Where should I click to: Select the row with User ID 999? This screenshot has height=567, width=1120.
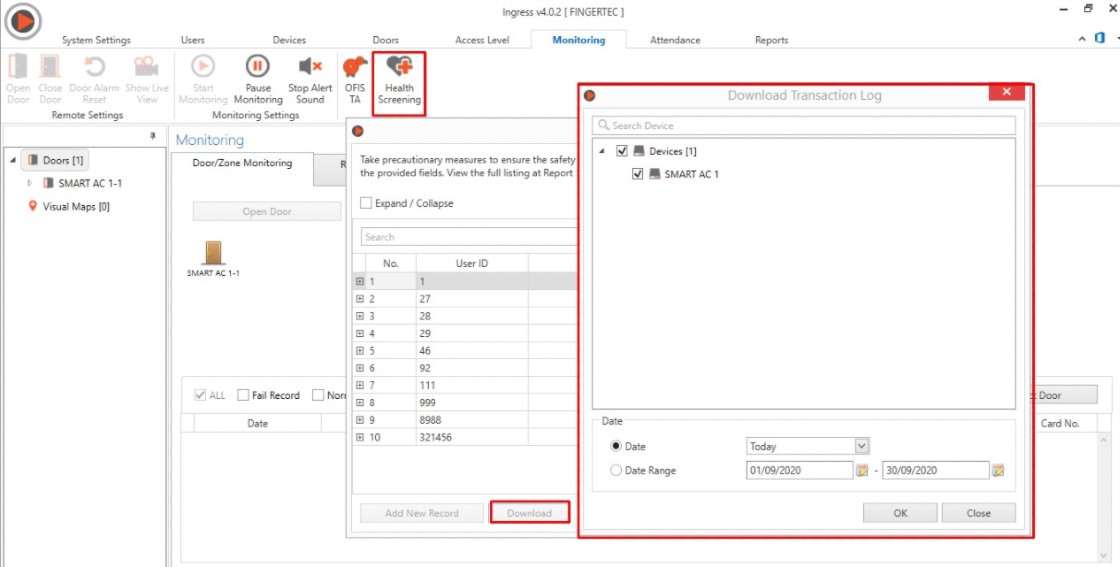(464, 403)
